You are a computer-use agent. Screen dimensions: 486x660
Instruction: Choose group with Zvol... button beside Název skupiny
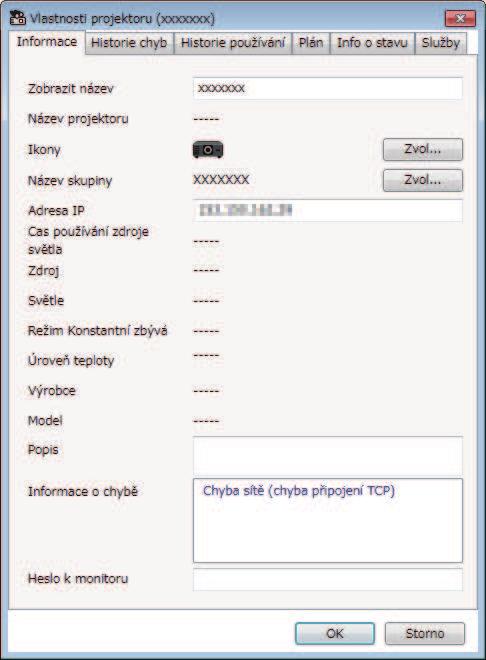coord(422,180)
